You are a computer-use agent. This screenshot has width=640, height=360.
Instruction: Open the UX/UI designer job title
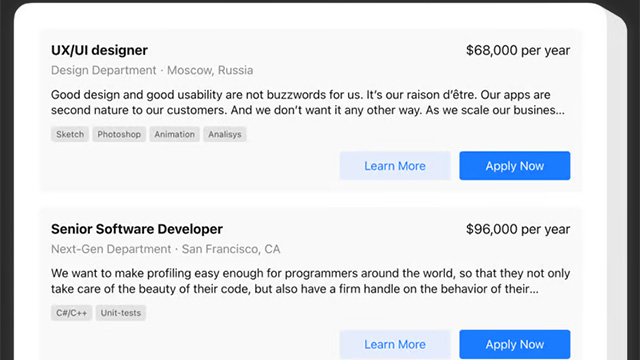pos(99,50)
